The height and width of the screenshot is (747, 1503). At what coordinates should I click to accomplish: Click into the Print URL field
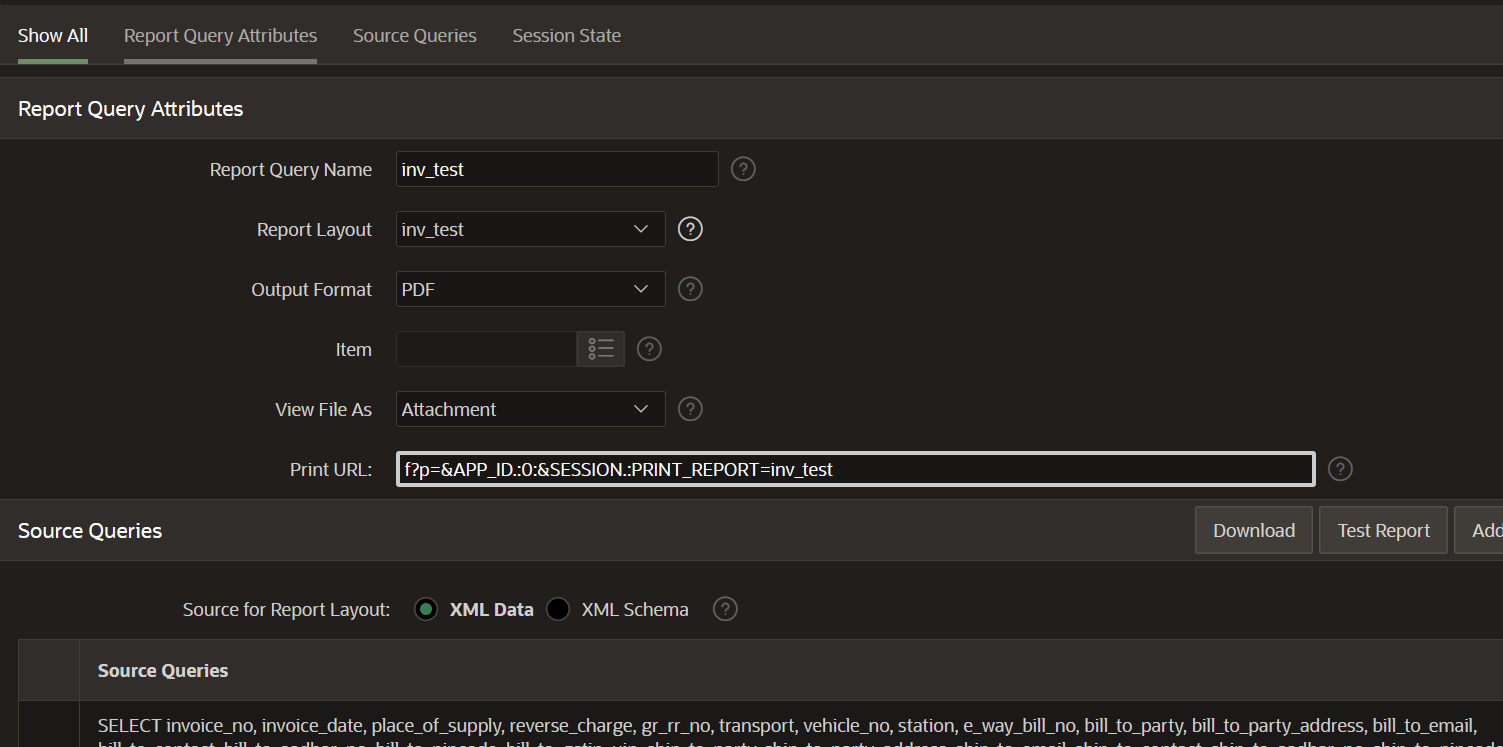(856, 469)
